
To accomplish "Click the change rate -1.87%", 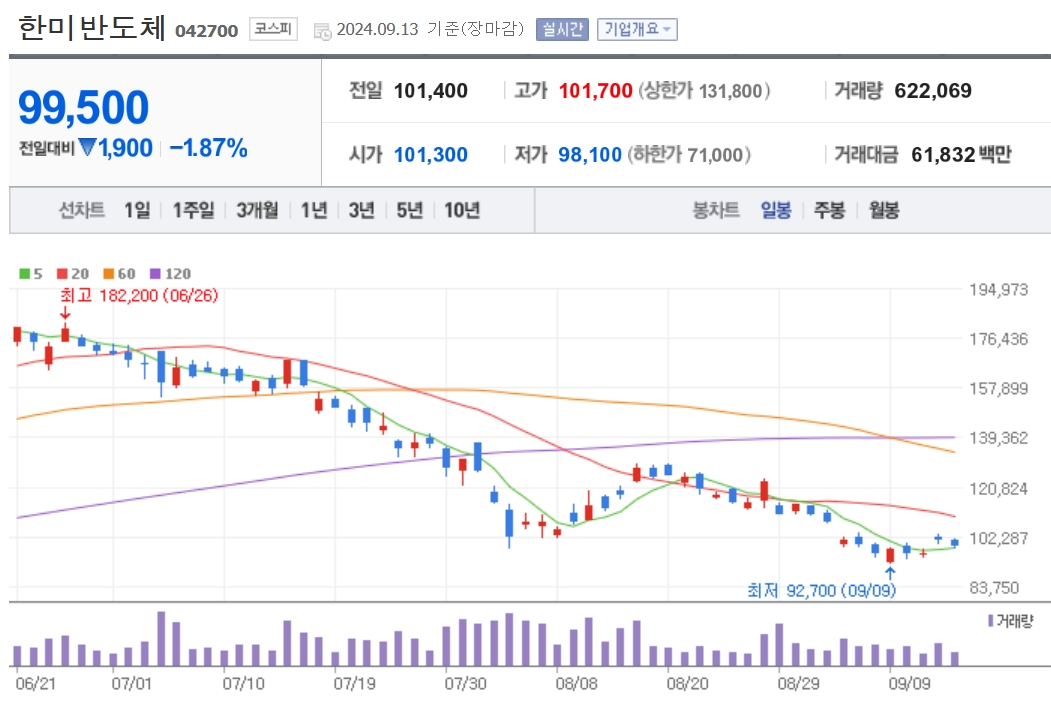I will point(208,148).
